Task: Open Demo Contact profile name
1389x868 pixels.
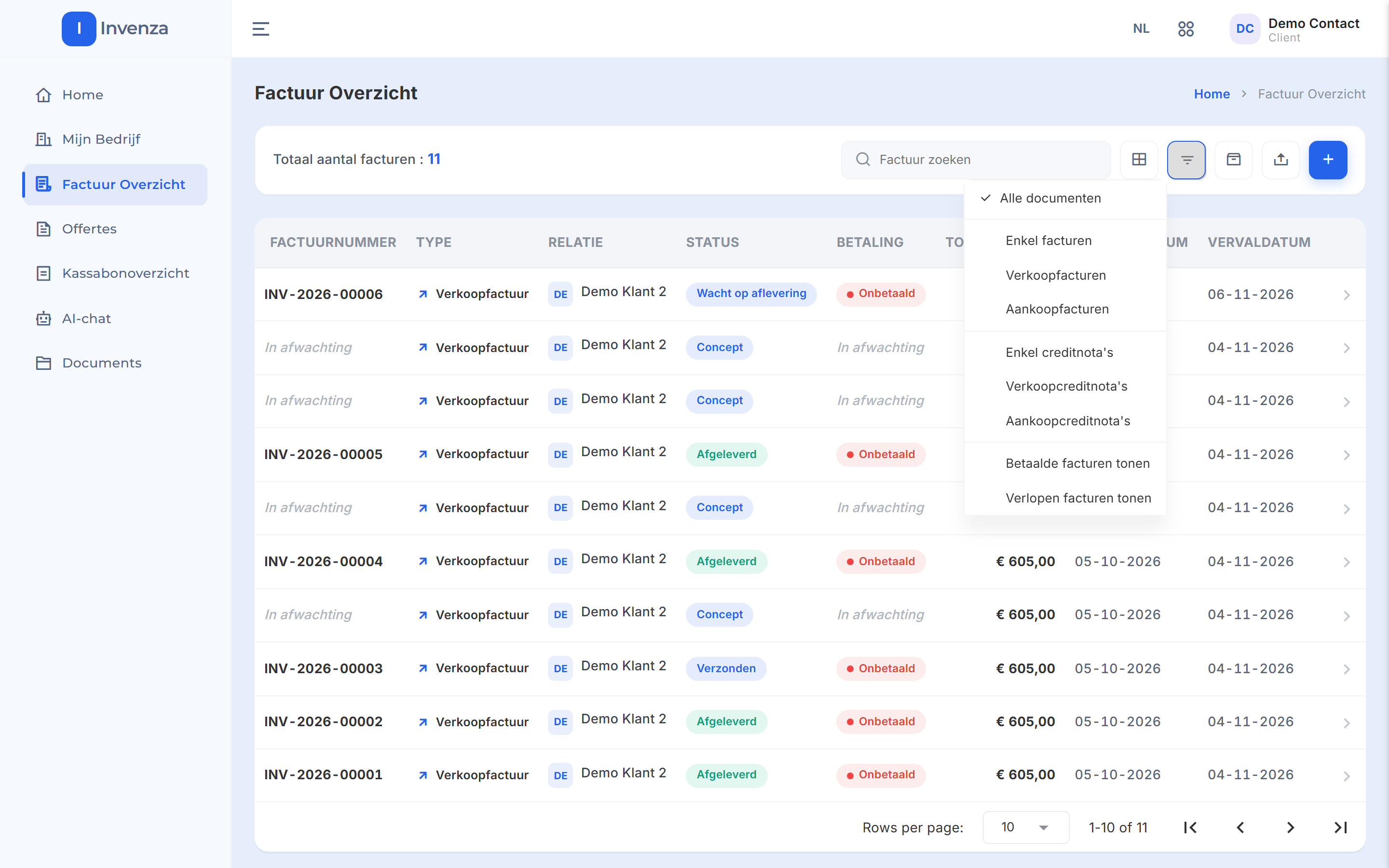Action: (1313, 24)
